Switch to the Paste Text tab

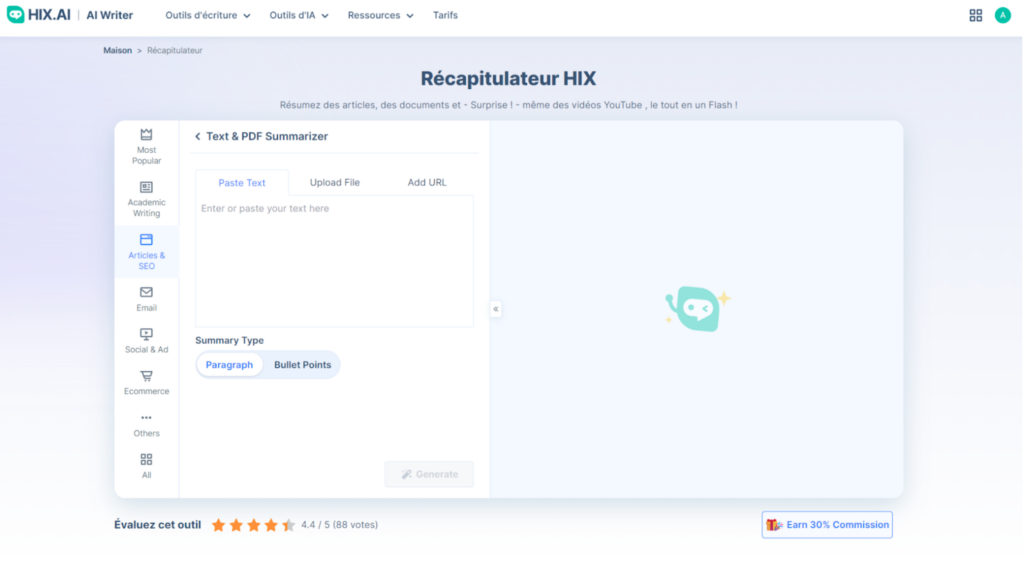coord(242,183)
